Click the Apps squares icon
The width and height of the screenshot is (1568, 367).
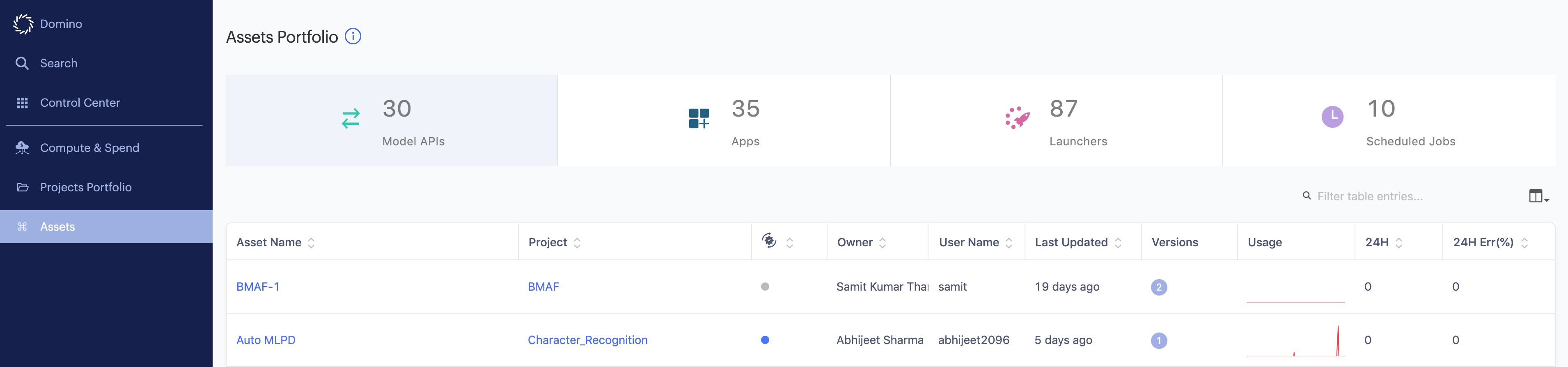tap(699, 119)
